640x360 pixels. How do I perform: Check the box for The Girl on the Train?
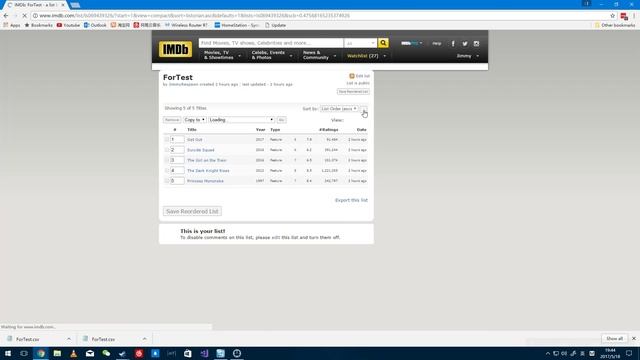point(167,160)
